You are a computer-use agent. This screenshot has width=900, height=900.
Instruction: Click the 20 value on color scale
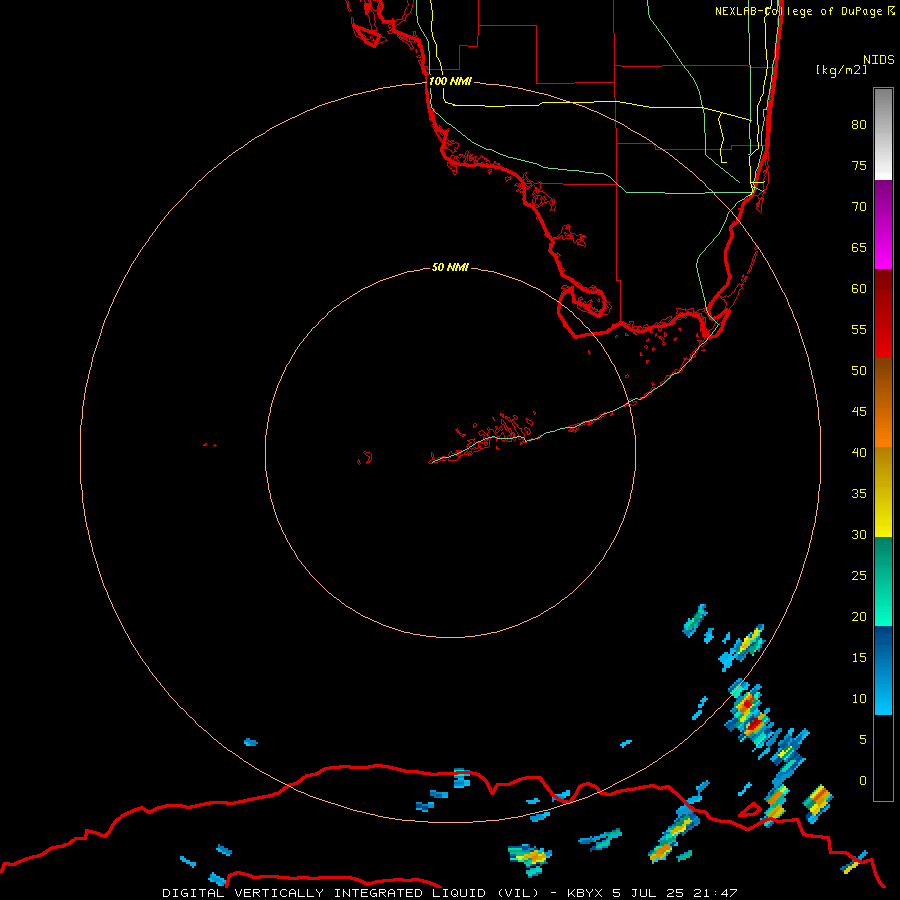click(859, 616)
